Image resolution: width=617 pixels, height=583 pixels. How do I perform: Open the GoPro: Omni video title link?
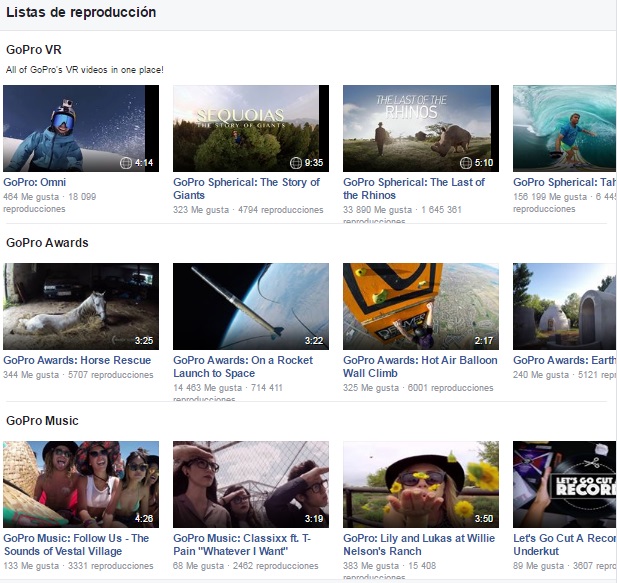pyautogui.click(x=37, y=183)
